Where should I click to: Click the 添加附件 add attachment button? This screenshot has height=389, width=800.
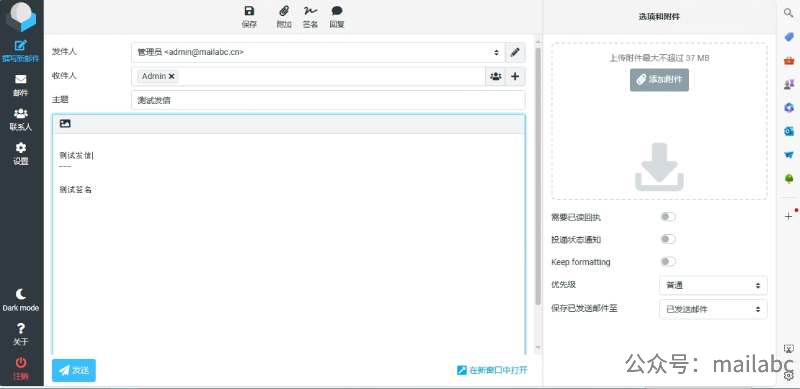click(x=659, y=80)
